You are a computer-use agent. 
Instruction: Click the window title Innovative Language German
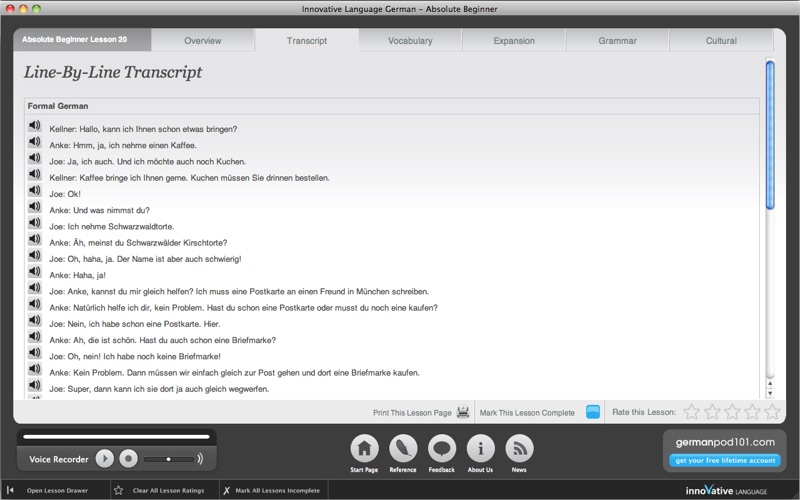coord(399,9)
